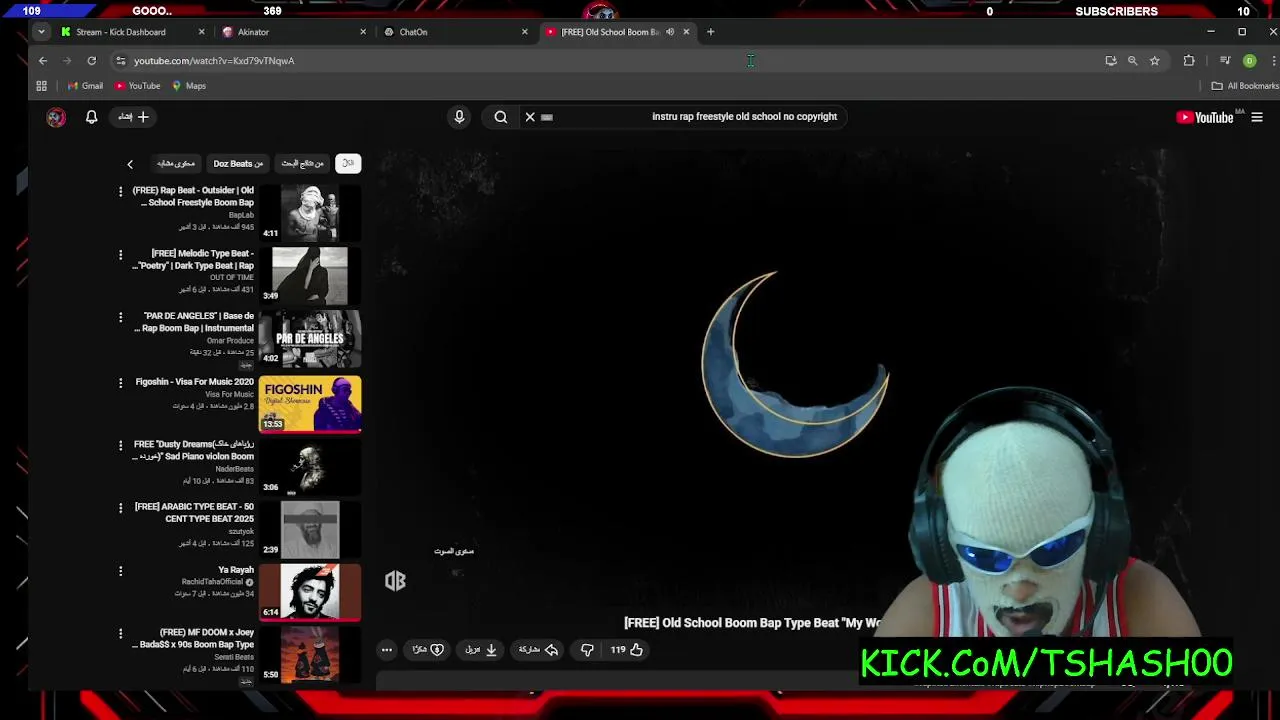This screenshot has width=1280, height=720.
Task: Click the DB channel watermark on the video
Action: click(395, 581)
